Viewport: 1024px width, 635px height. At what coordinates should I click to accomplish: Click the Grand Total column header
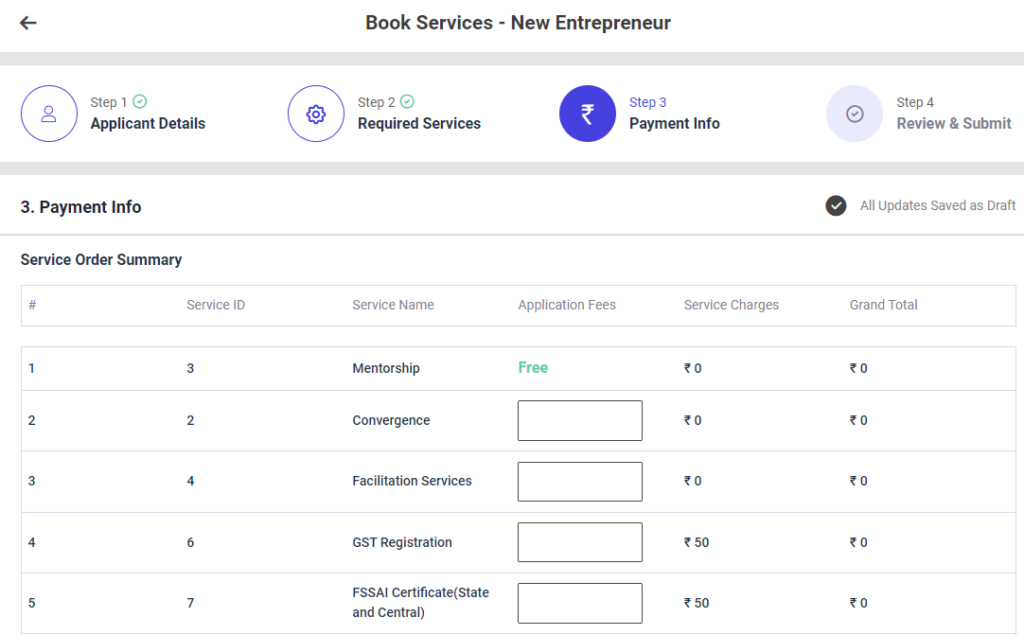pos(883,305)
